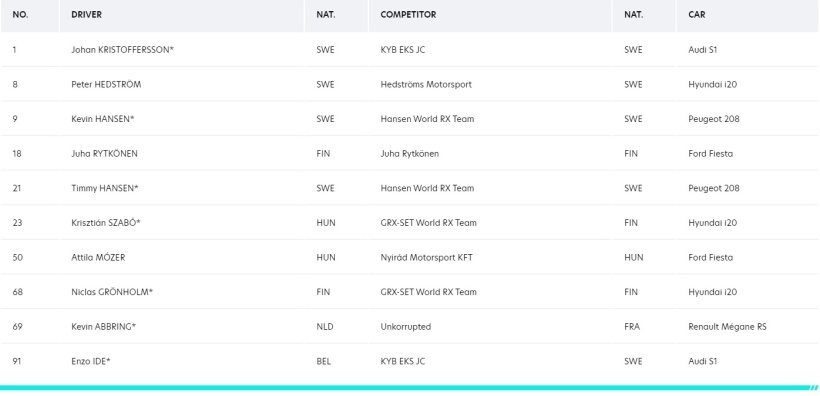Click the DRIVER column header
820x396 pixels.
click(x=87, y=15)
